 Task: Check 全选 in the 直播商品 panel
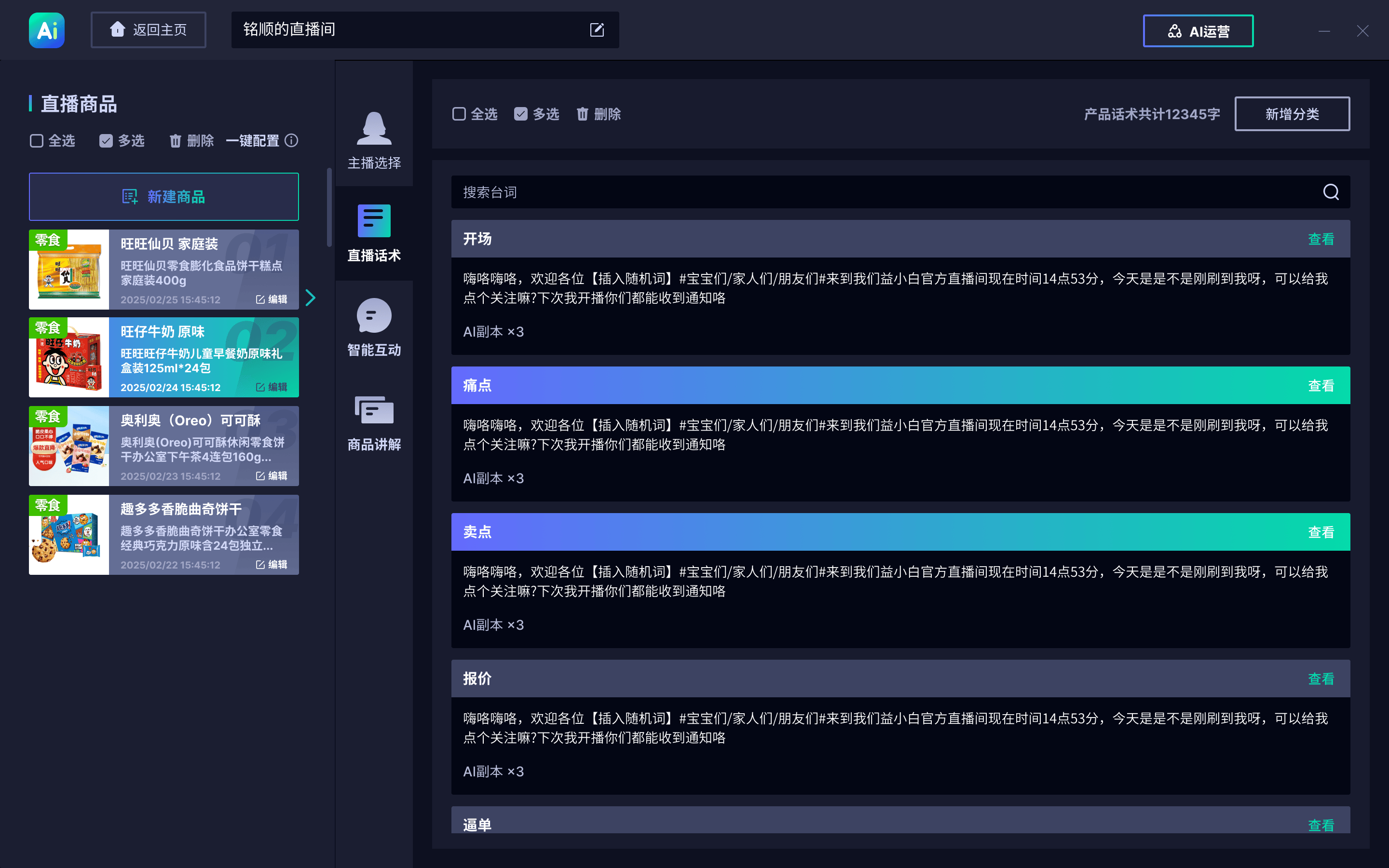pyautogui.click(x=37, y=141)
